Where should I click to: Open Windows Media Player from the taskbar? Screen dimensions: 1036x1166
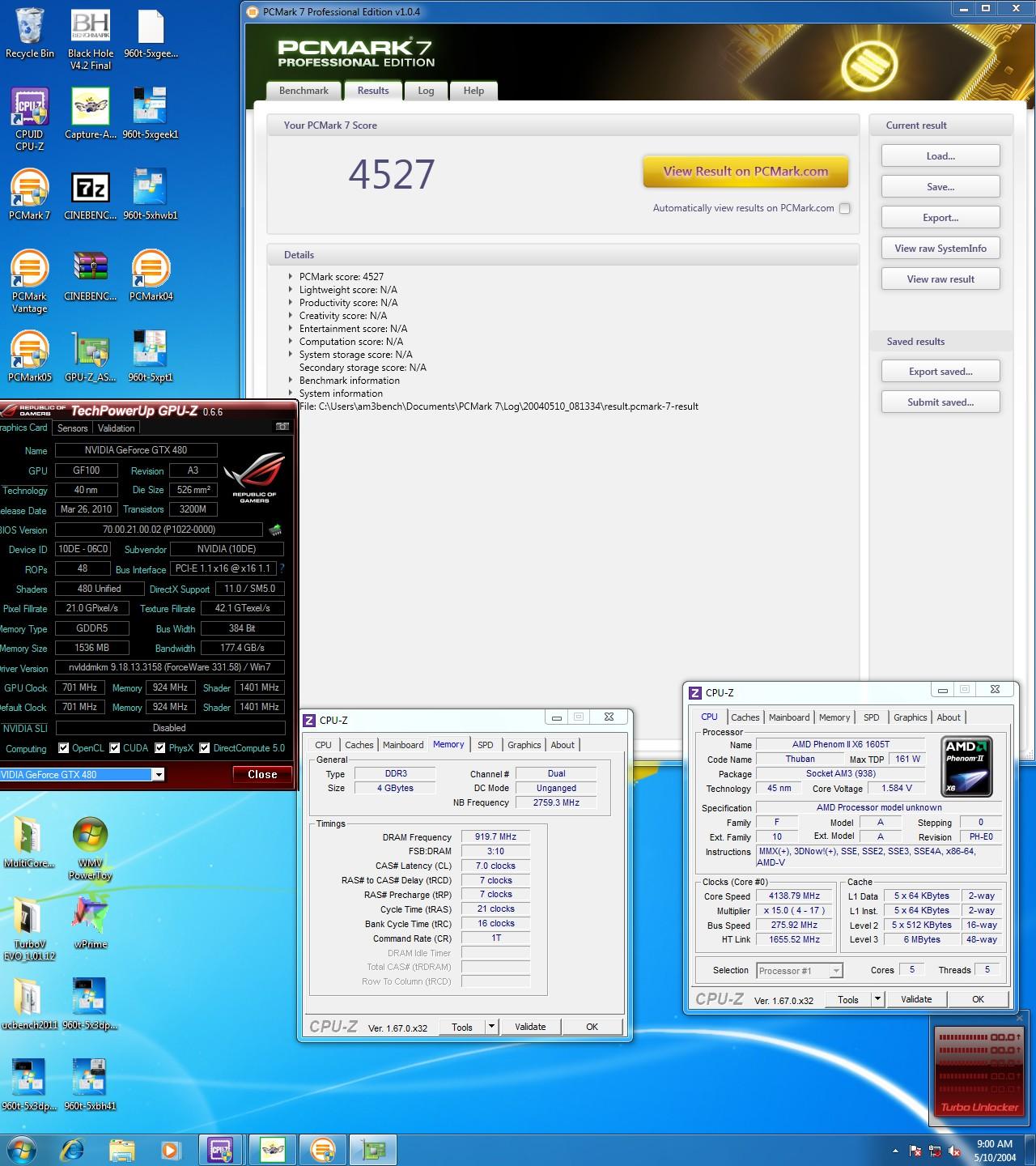[171, 1150]
